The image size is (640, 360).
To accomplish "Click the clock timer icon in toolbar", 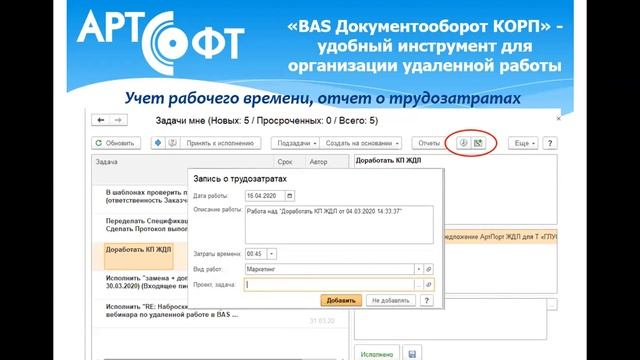I will click(x=463, y=143).
